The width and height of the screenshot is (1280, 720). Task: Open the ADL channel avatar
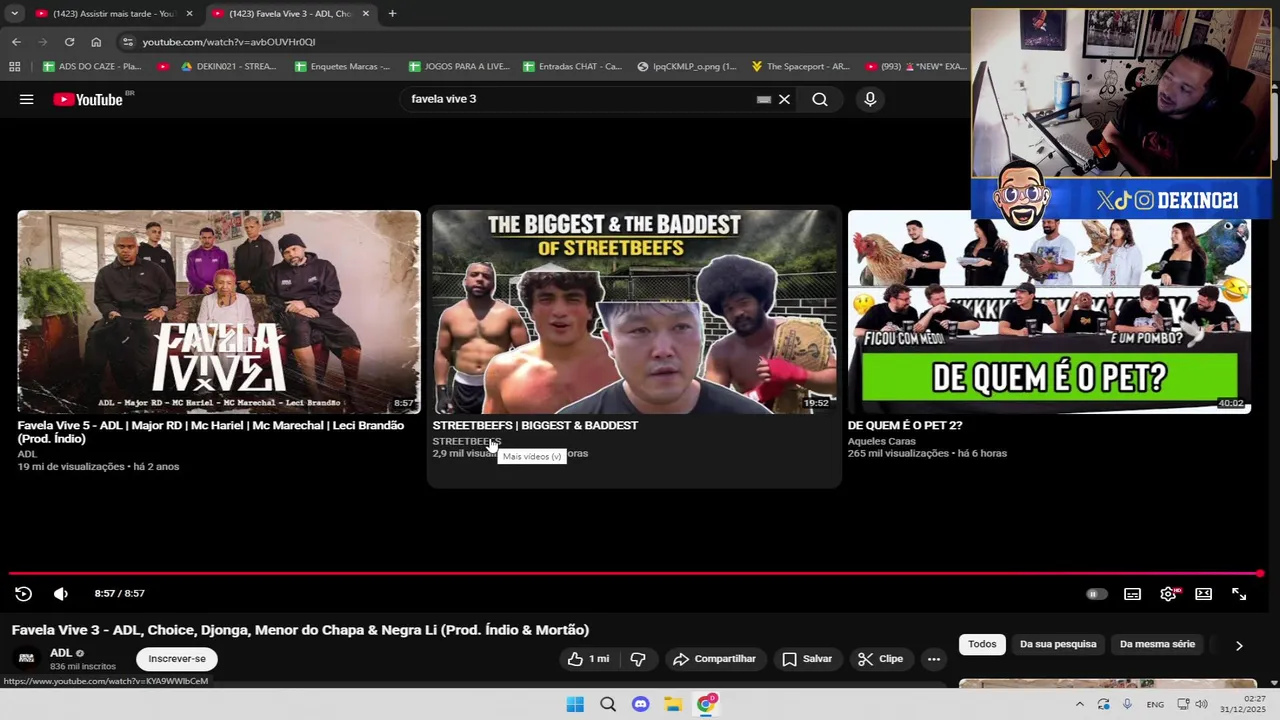pyautogui.click(x=27, y=658)
